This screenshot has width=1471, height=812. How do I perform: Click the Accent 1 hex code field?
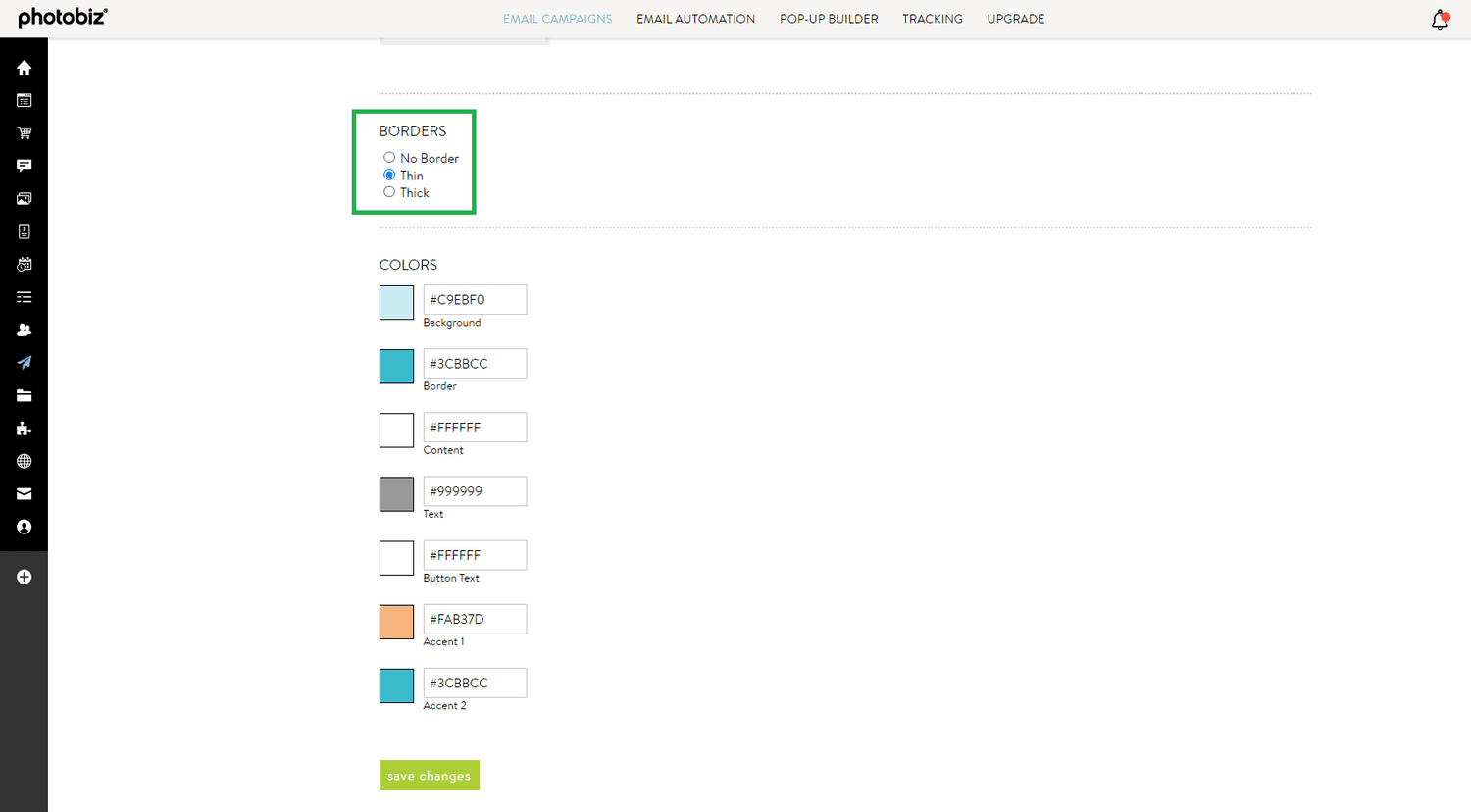click(x=475, y=619)
